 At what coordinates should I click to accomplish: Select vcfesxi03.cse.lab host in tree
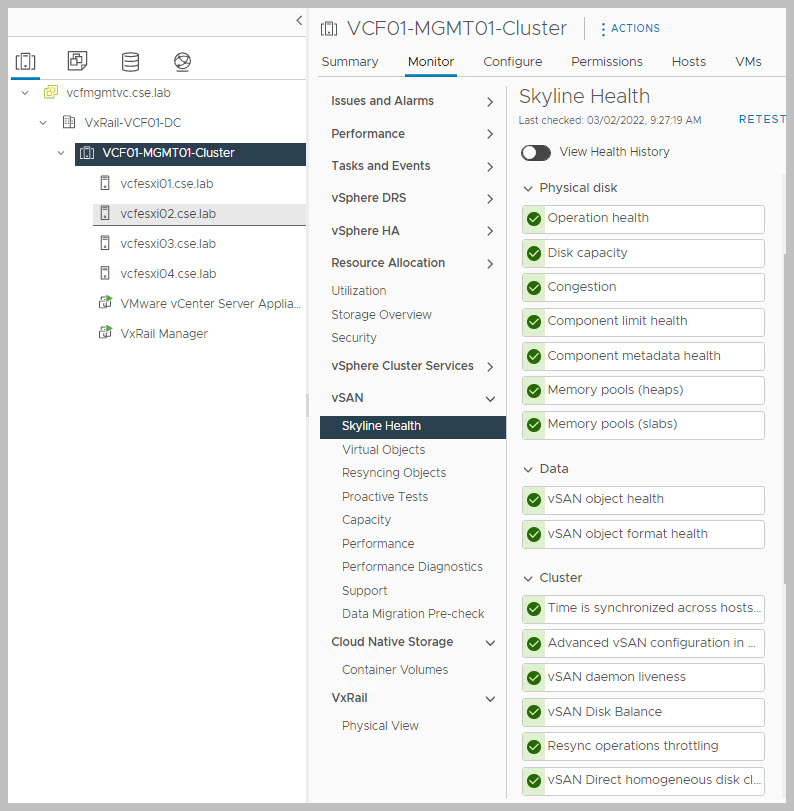pyautogui.click(x=167, y=244)
